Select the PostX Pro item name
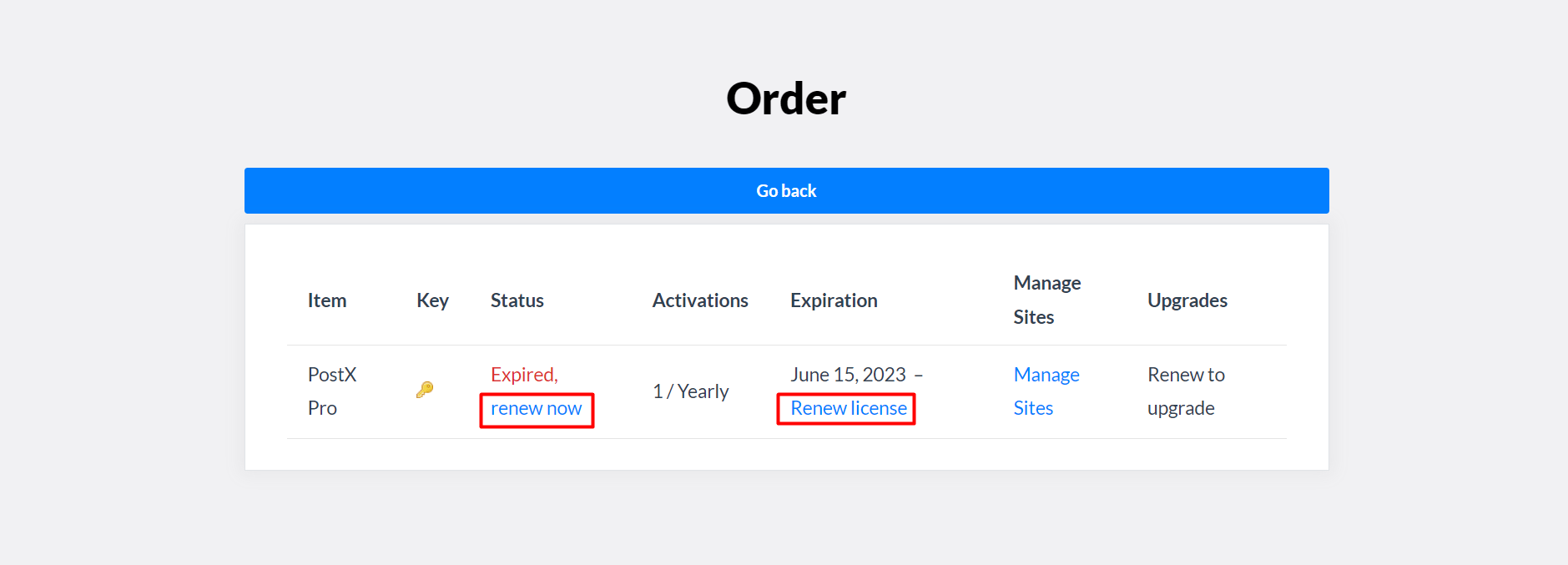The width and height of the screenshot is (1568, 565). click(331, 391)
